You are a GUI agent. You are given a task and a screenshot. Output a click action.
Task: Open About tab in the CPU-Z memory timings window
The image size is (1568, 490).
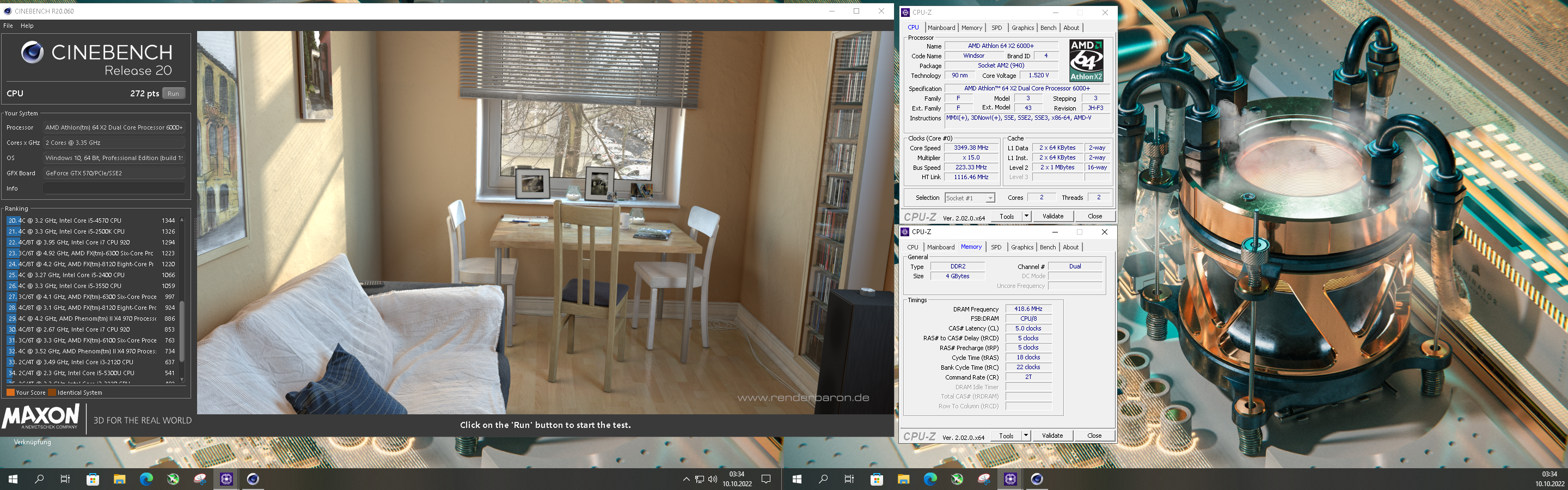coord(1071,247)
